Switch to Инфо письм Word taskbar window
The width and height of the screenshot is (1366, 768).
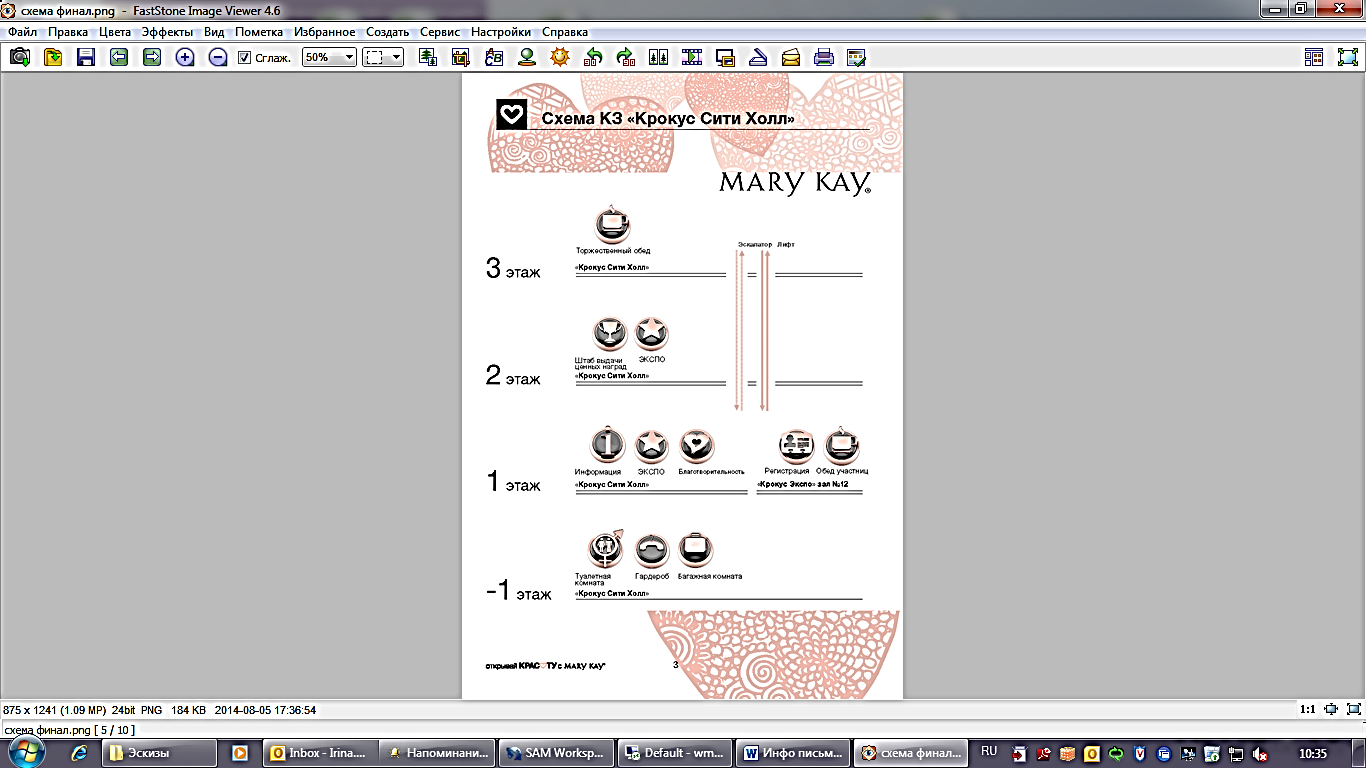point(792,753)
